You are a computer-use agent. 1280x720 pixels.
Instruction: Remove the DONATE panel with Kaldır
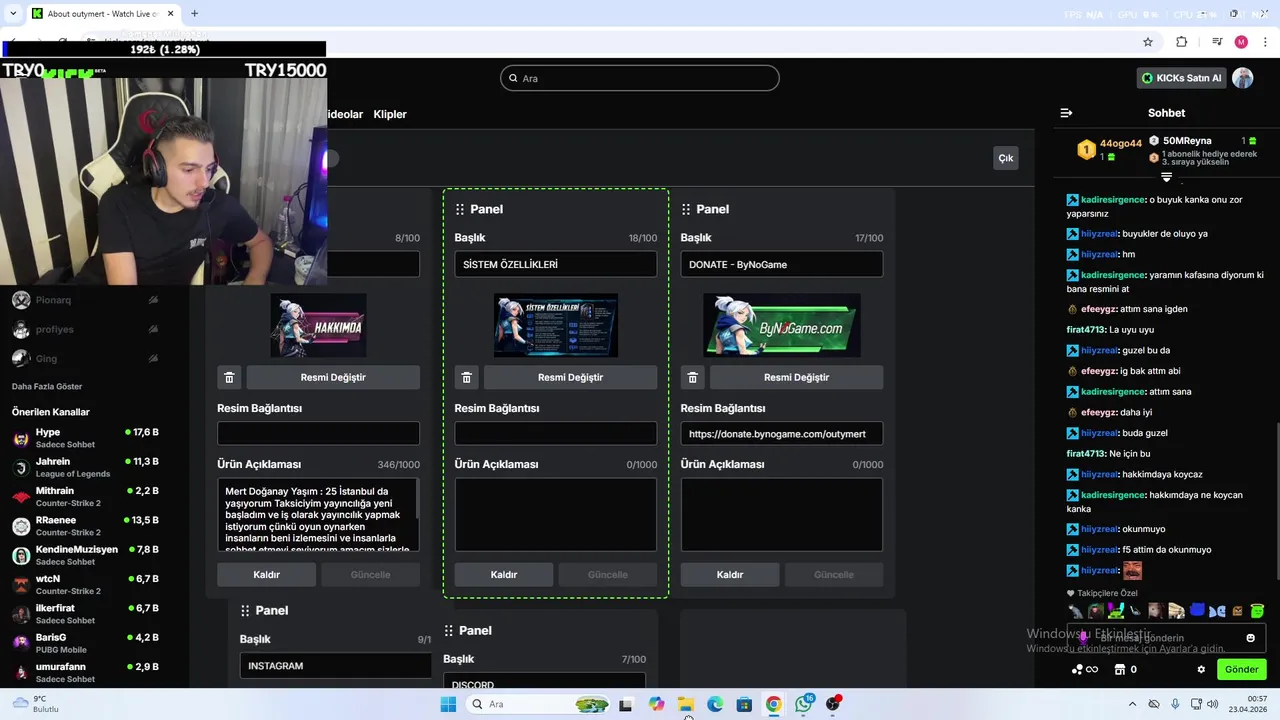[730, 575]
